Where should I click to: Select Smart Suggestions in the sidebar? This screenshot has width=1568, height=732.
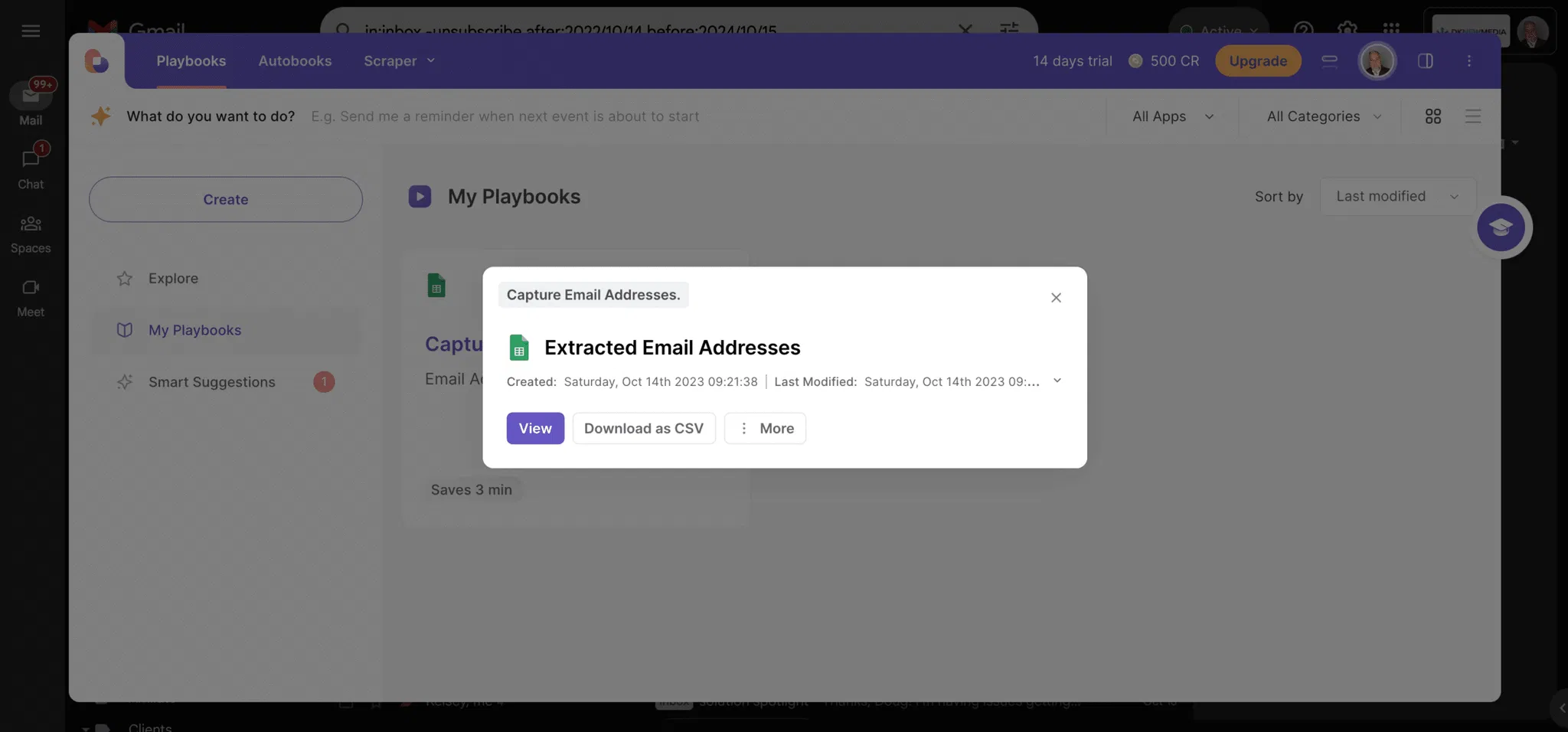(x=211, y=382)
